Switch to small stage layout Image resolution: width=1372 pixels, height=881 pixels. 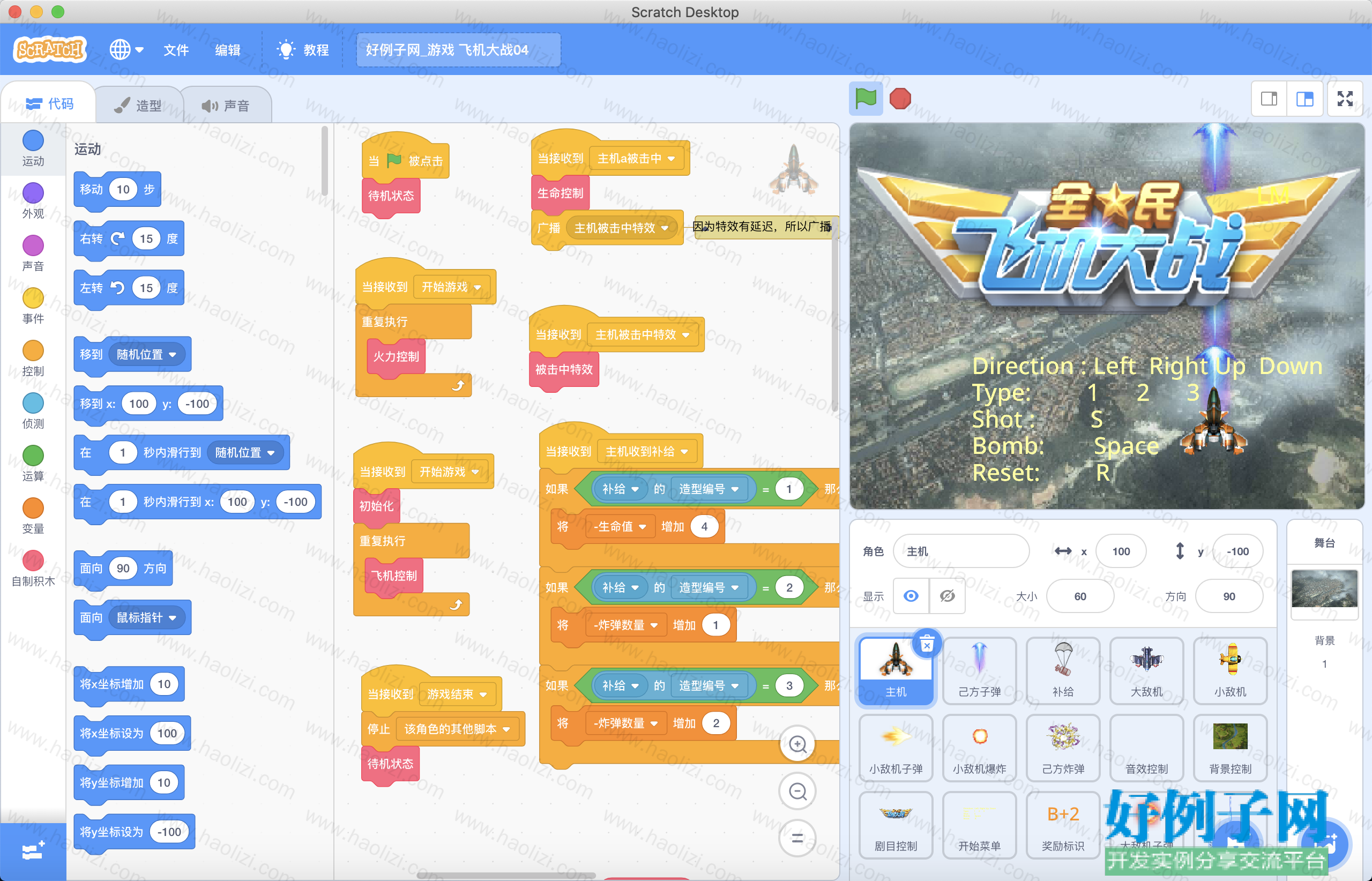pos(1269,99)
